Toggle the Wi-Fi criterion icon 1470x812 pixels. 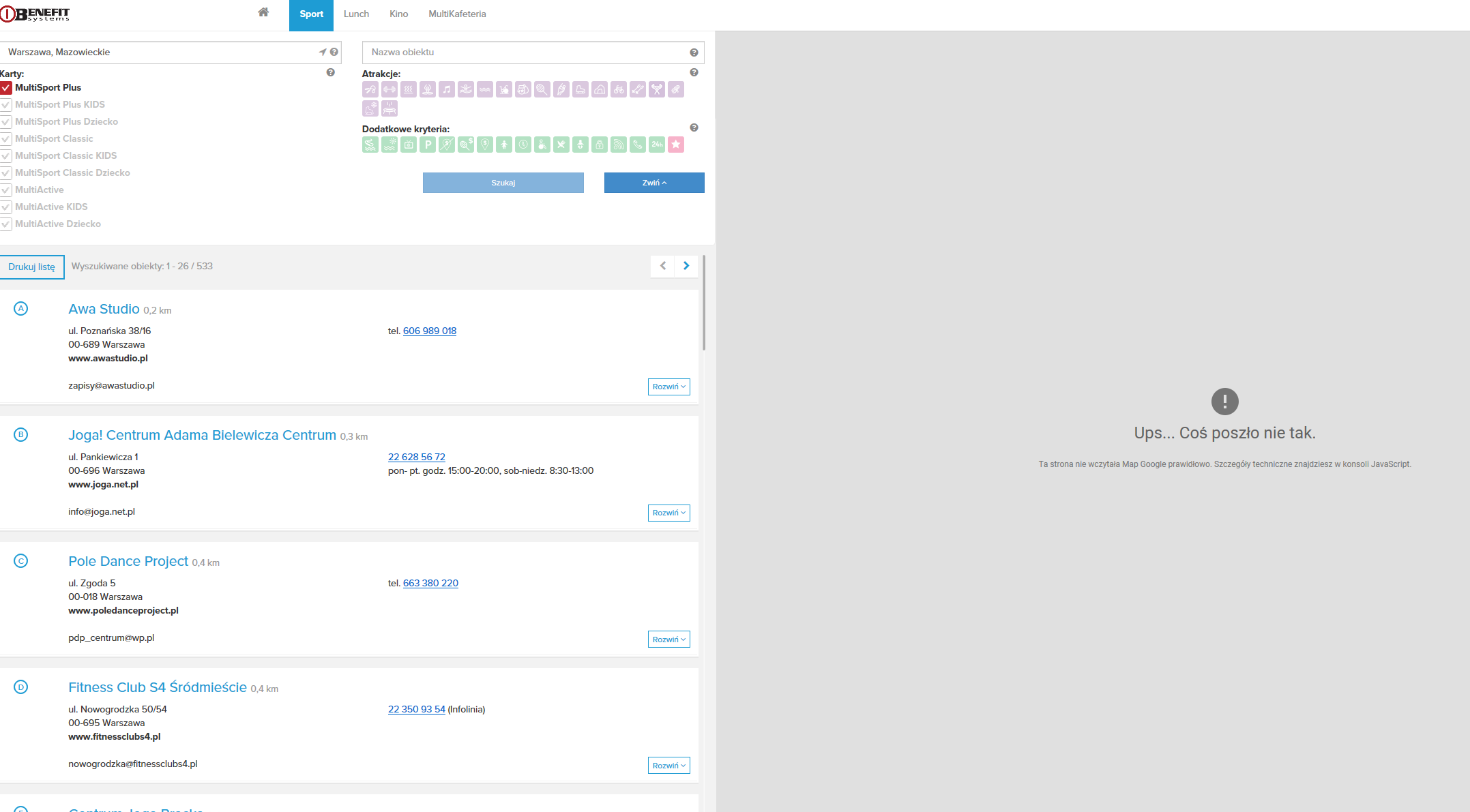tap(619, 145)
